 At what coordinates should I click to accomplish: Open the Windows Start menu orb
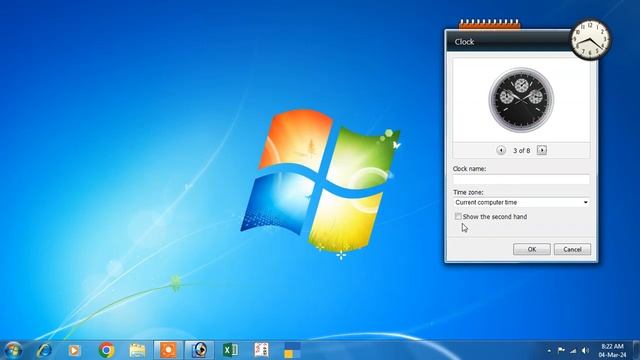pyautogui.click(x=13, y=350)
